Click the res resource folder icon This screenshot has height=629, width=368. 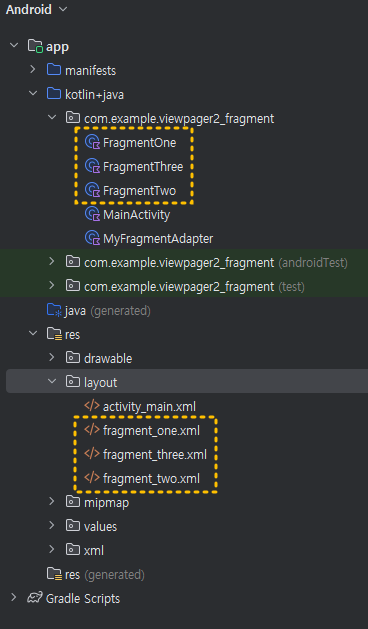point(54,334)
